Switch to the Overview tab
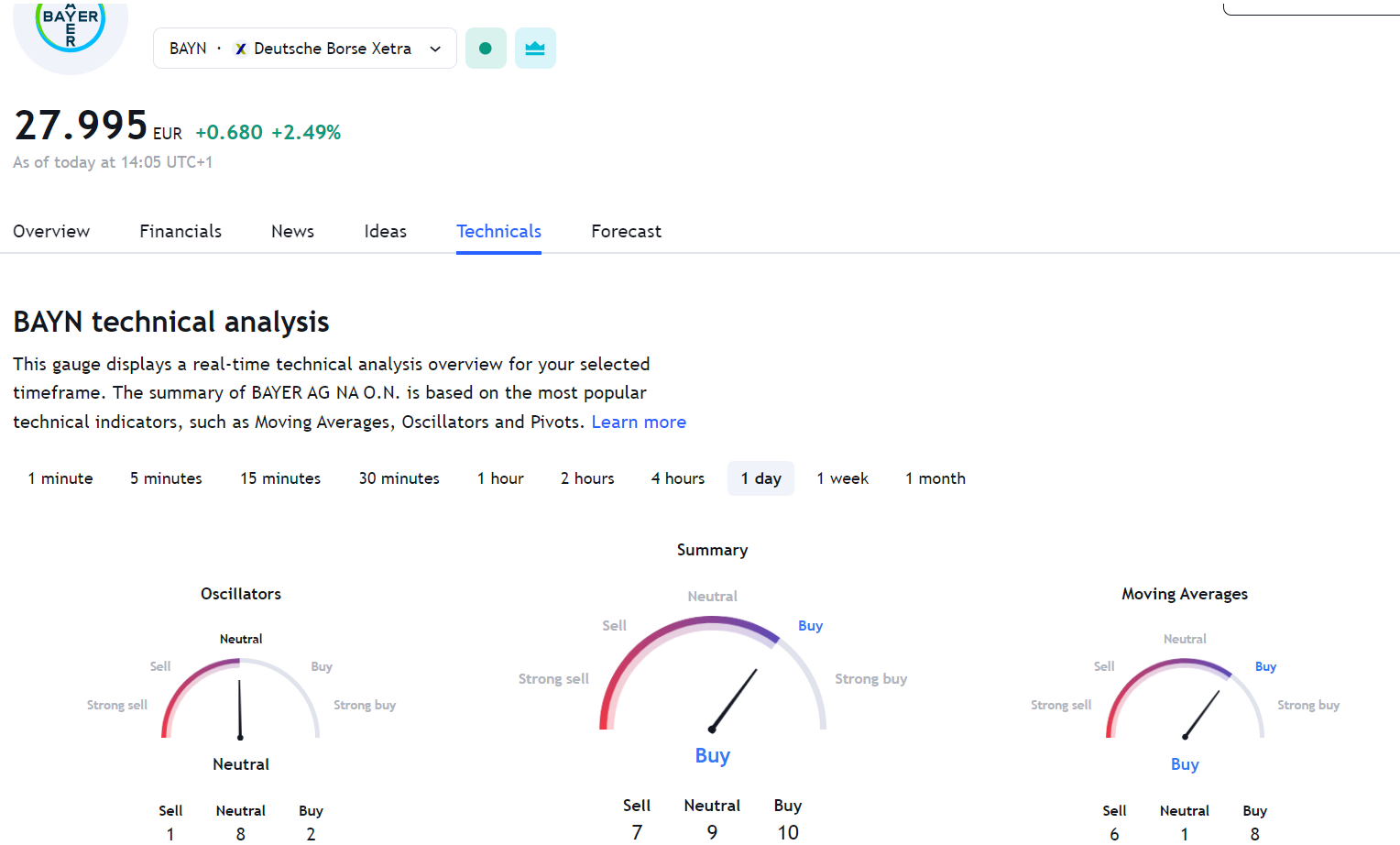 (x=51, y=231)
